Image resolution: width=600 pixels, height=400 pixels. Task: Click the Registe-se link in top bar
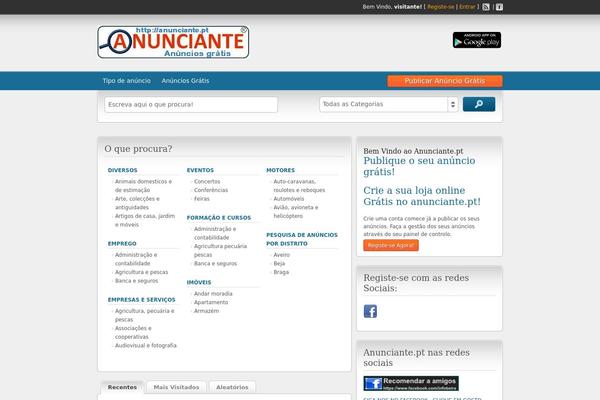[441, 7]
